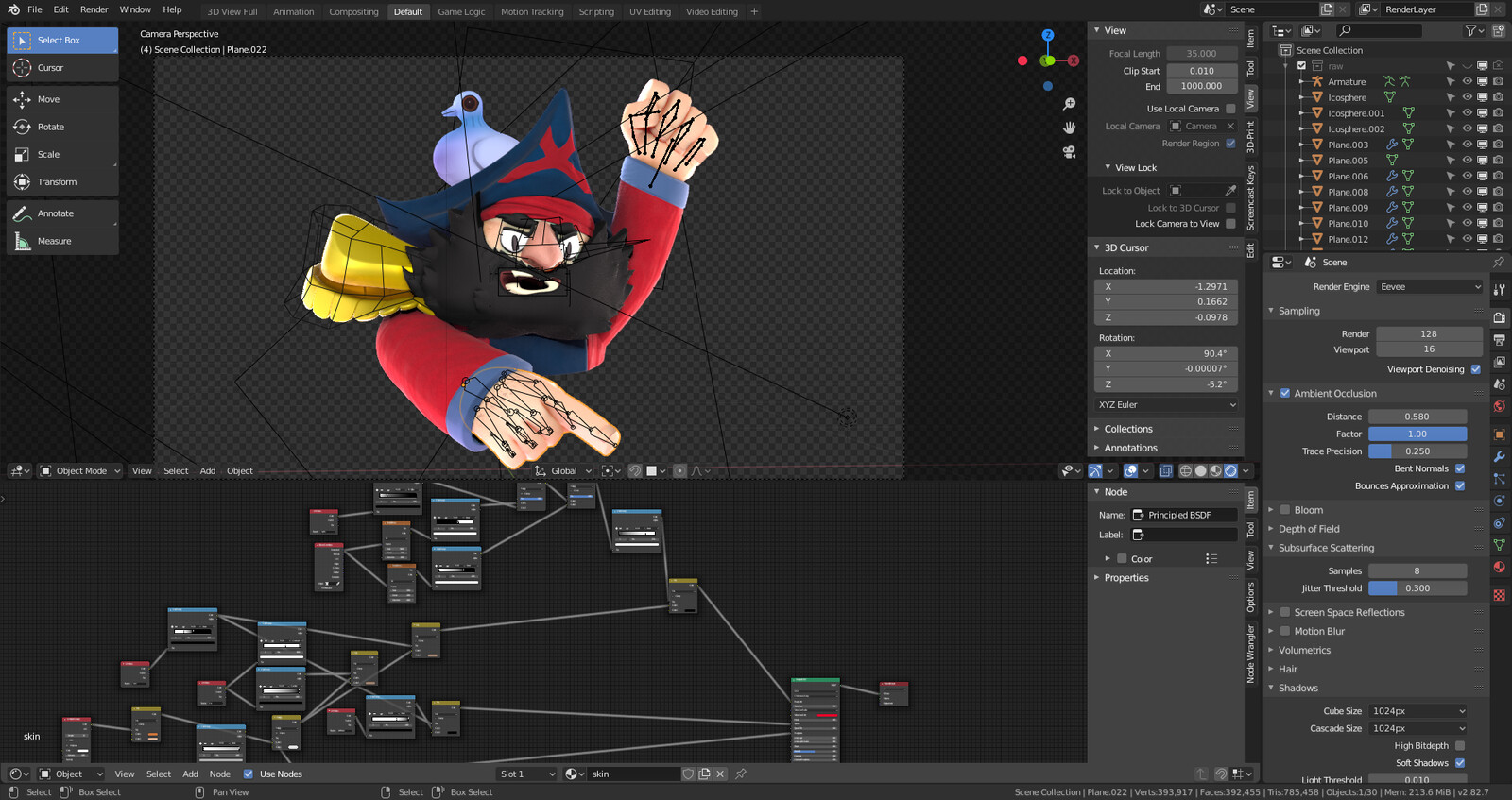Expand the Annotations panel

[1130, 449]
